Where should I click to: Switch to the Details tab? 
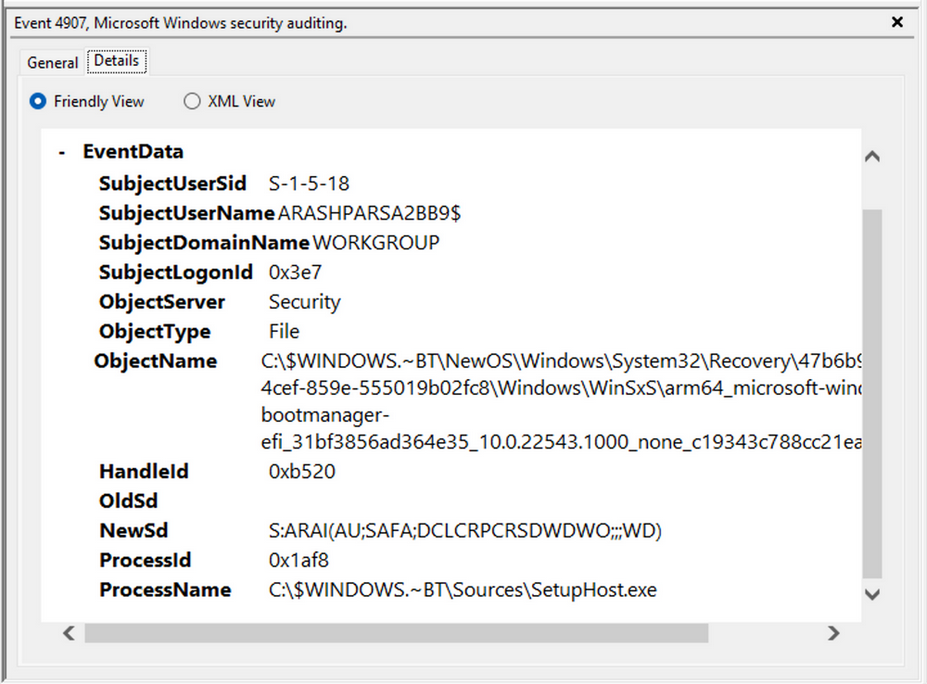coord(116,60)
